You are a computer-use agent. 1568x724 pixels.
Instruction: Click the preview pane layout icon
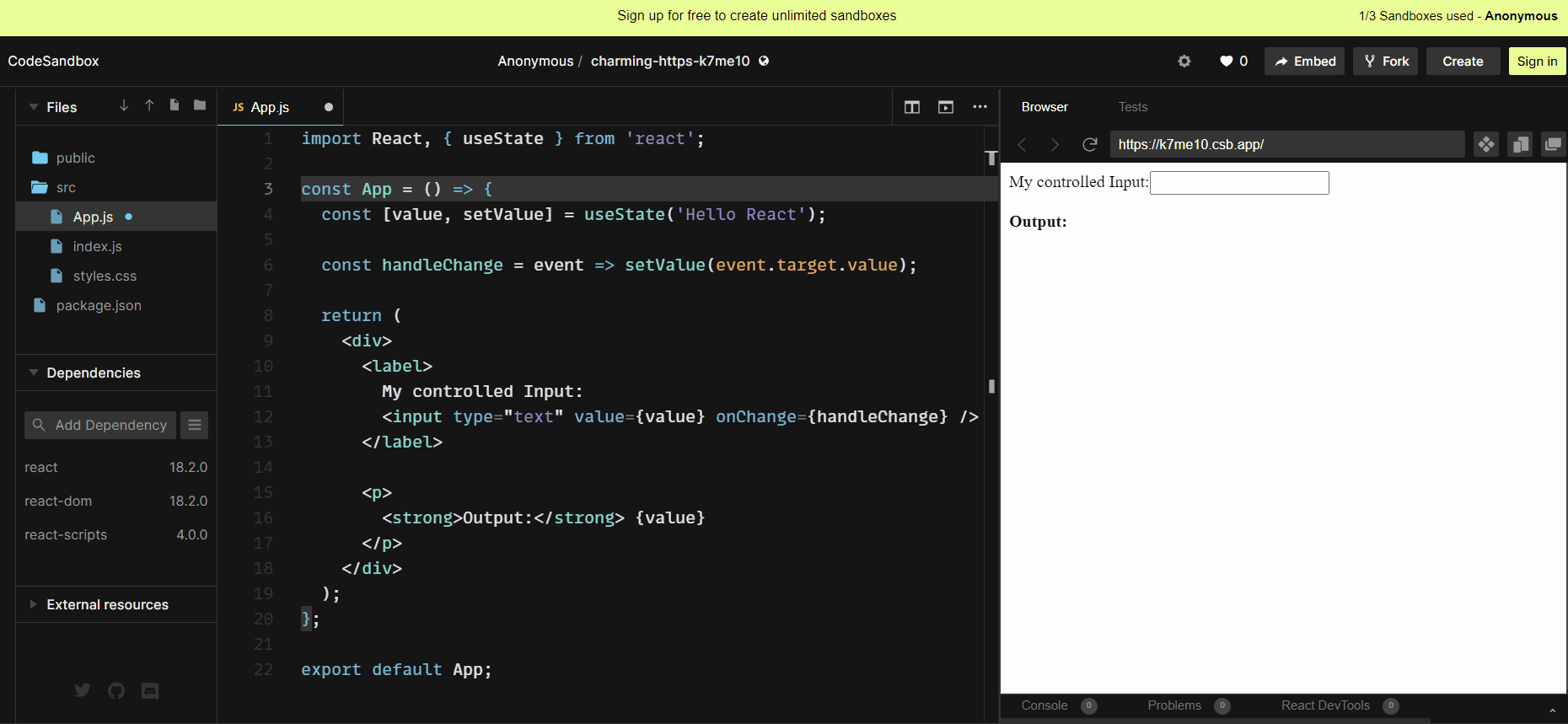coord(946,107)
